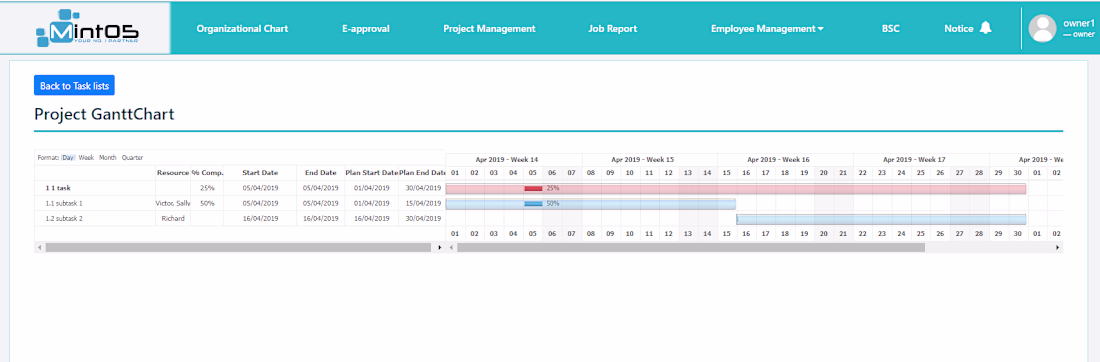Click the owner1 username text
This screenshot has height=362, width=1100.
(1079, 23)
